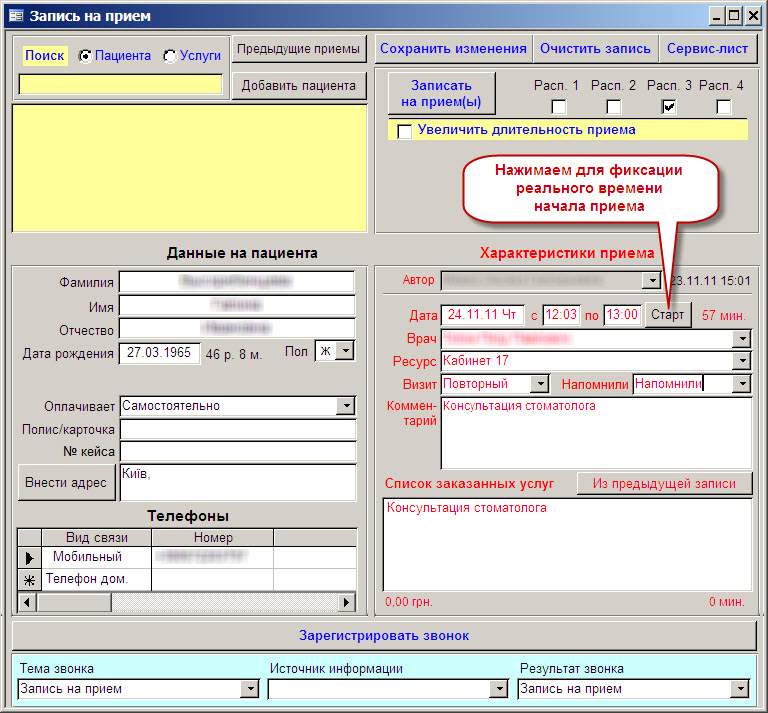Click Внести адрес button

pos(66,482)
